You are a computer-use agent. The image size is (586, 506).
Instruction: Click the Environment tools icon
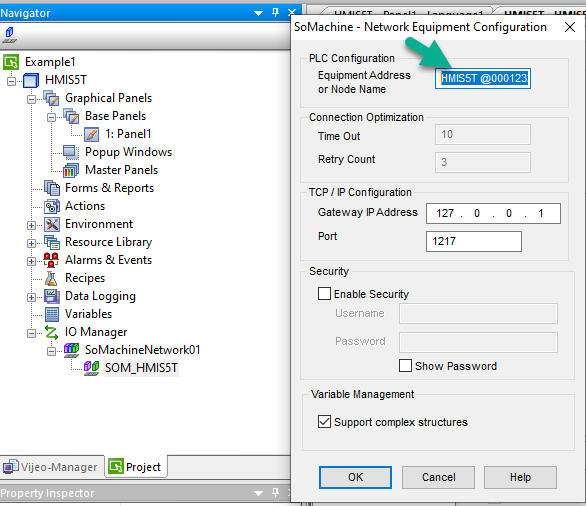[52, 224]
